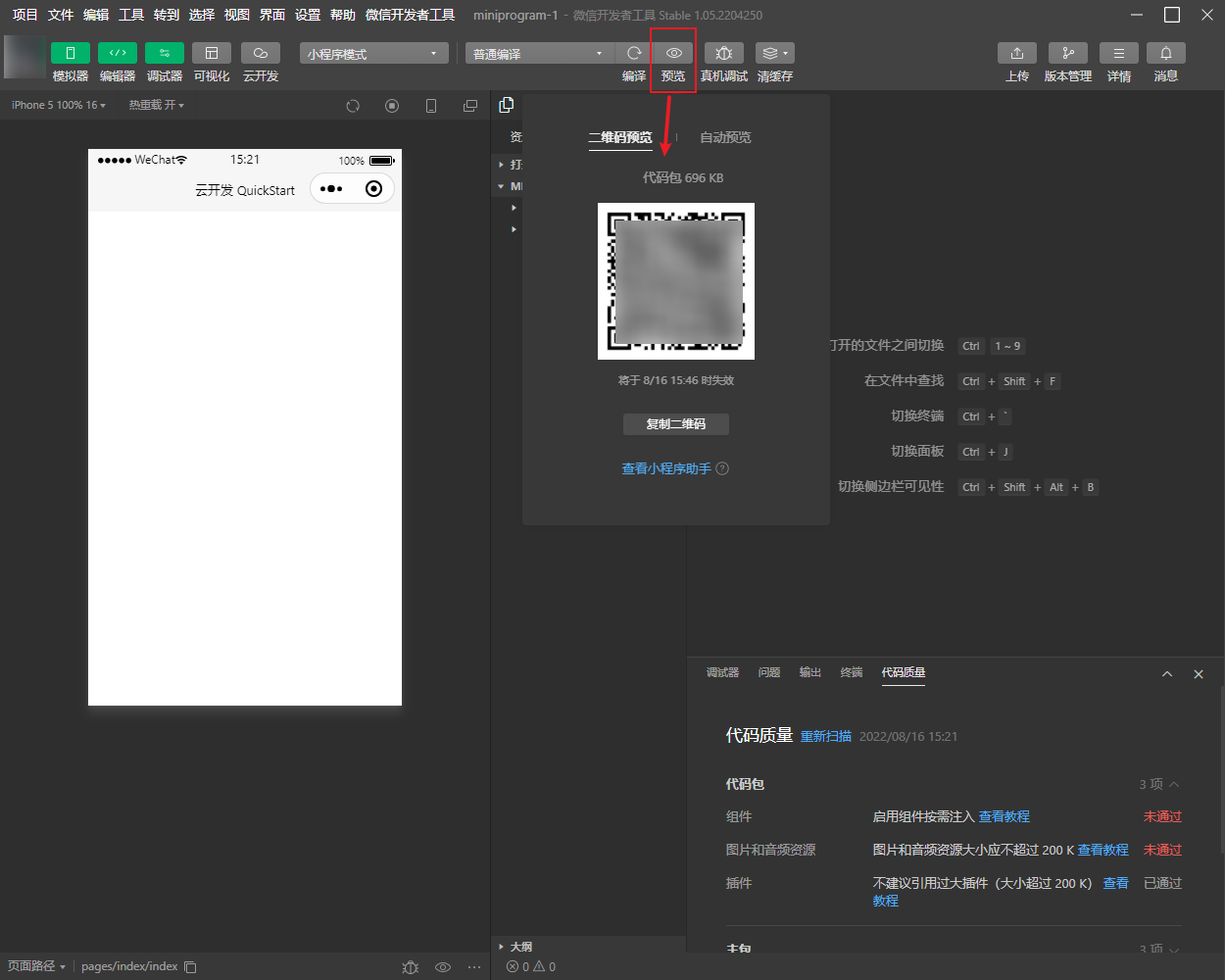Open the 可视化 visual editor
Viewport: 1225px width, 980px height.
pos(212,54)
